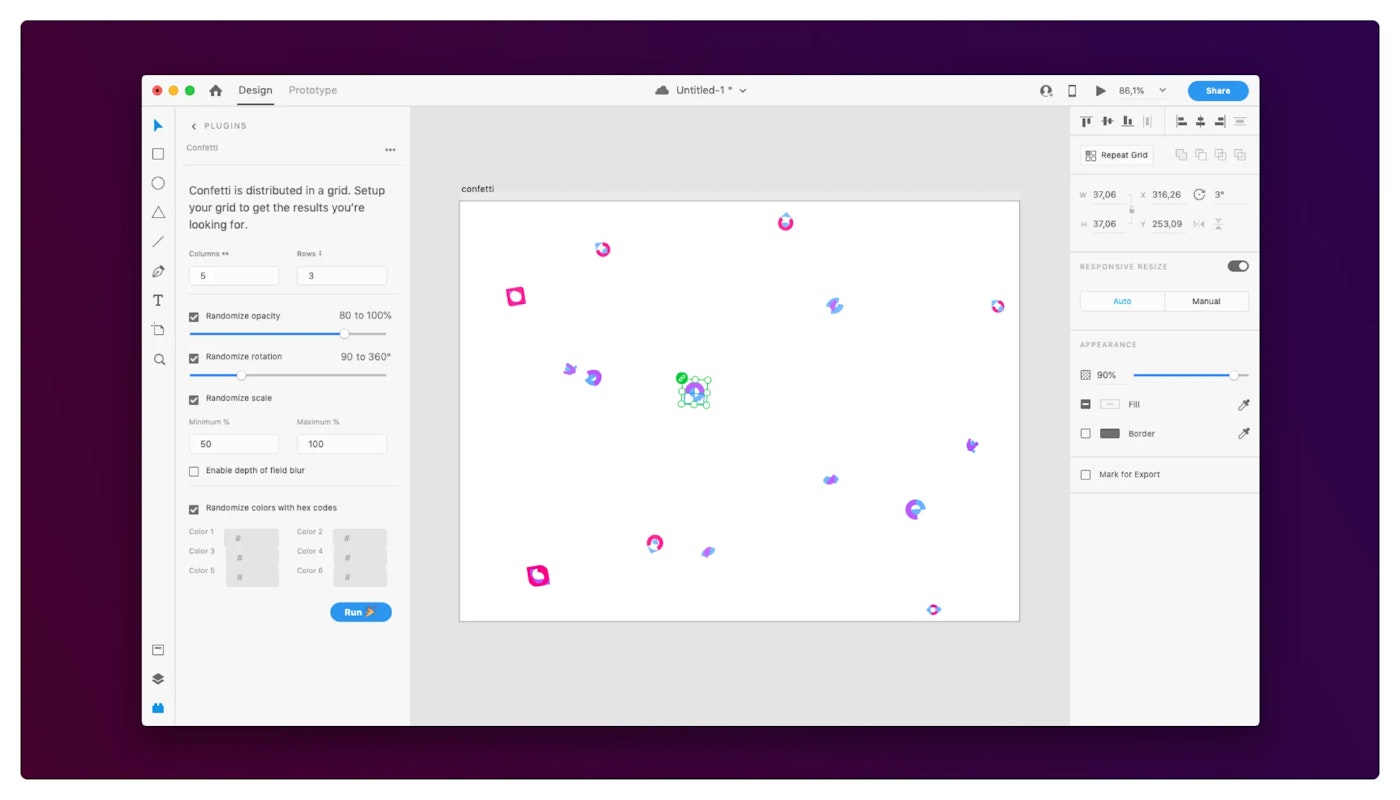Select Auto responsive resize mode
1400x800 pixels.
click(1122, 301)
